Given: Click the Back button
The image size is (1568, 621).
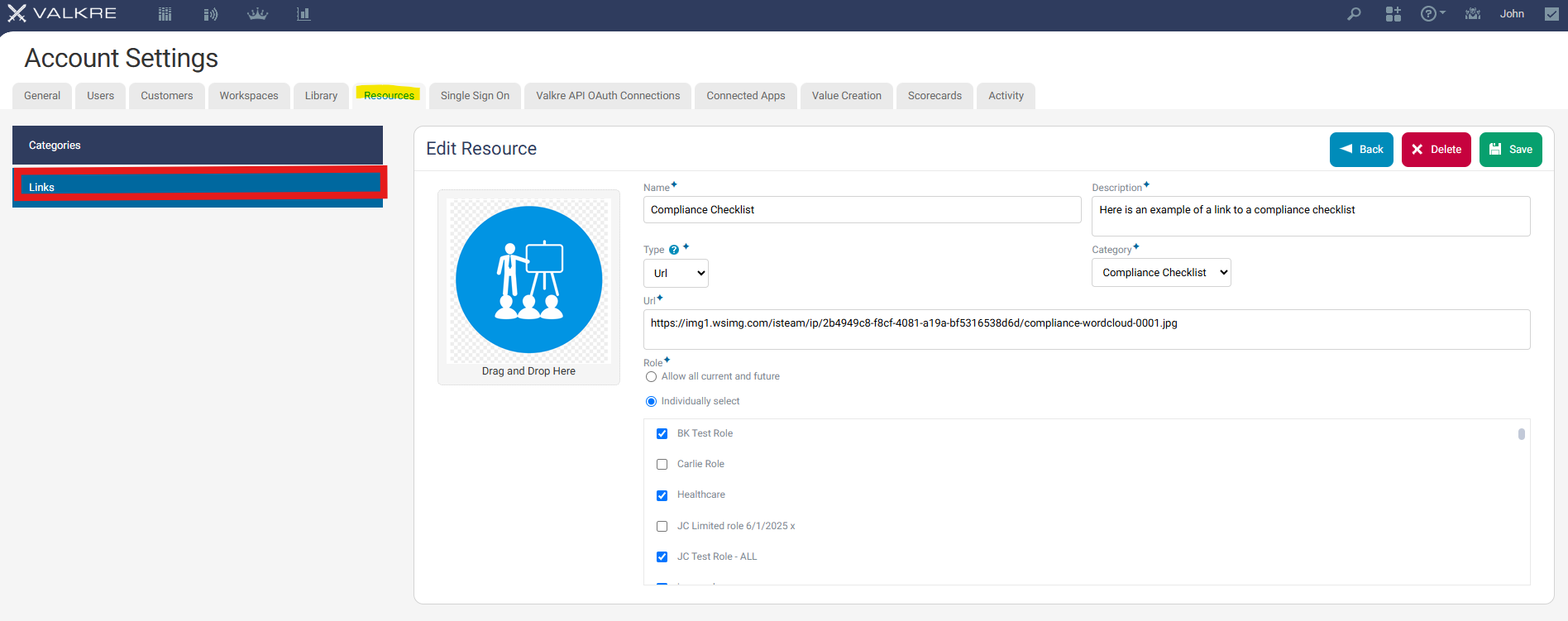Looking at the screenshot, I should tap(1361, 150).
